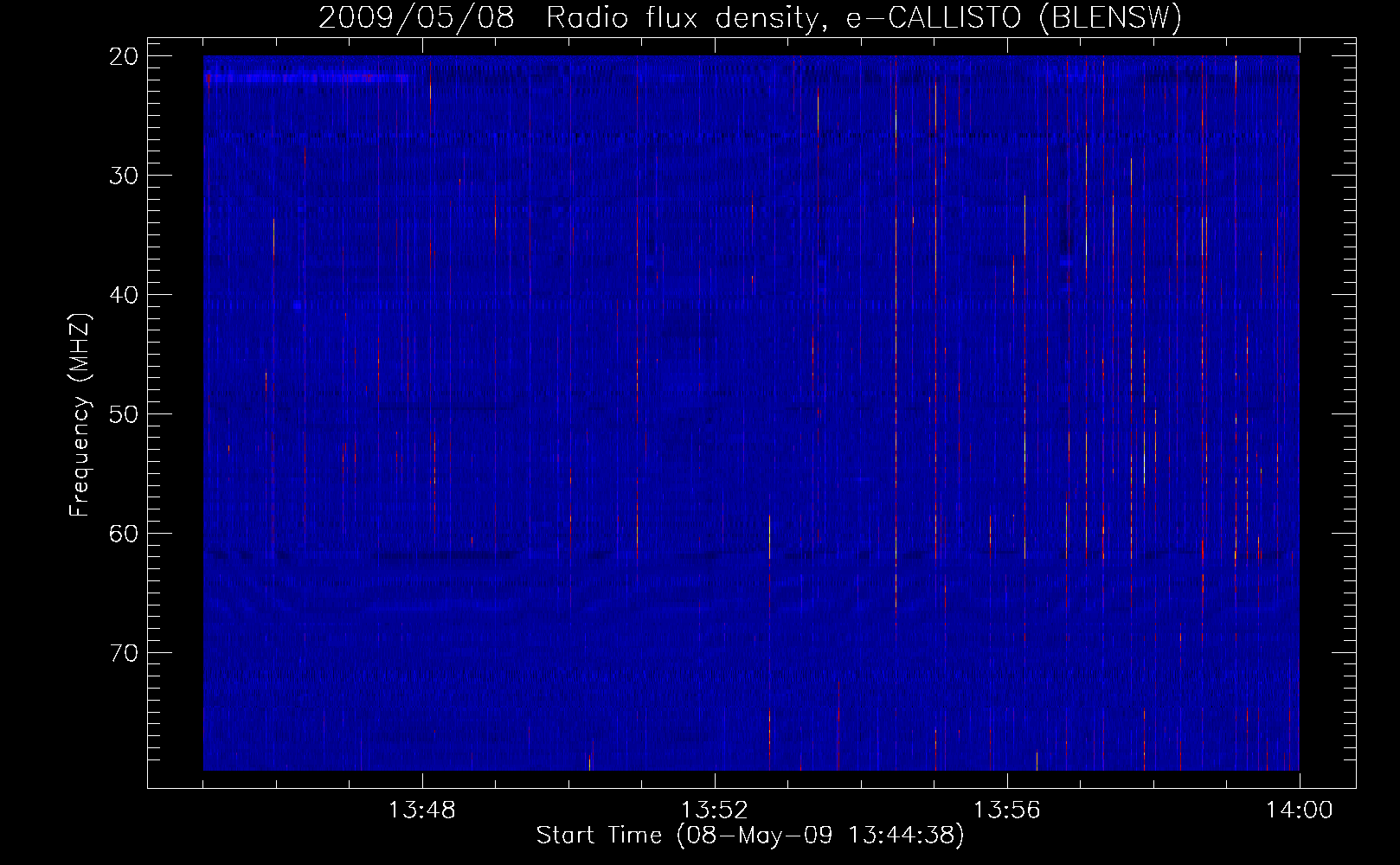
Task: Click the 60 MHz frequency tick label
Action: point(124,533)
